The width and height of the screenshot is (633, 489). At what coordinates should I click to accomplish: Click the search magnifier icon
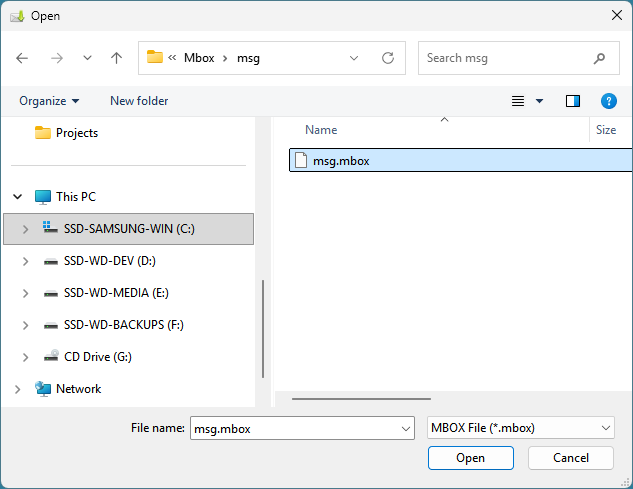[599, 58]
